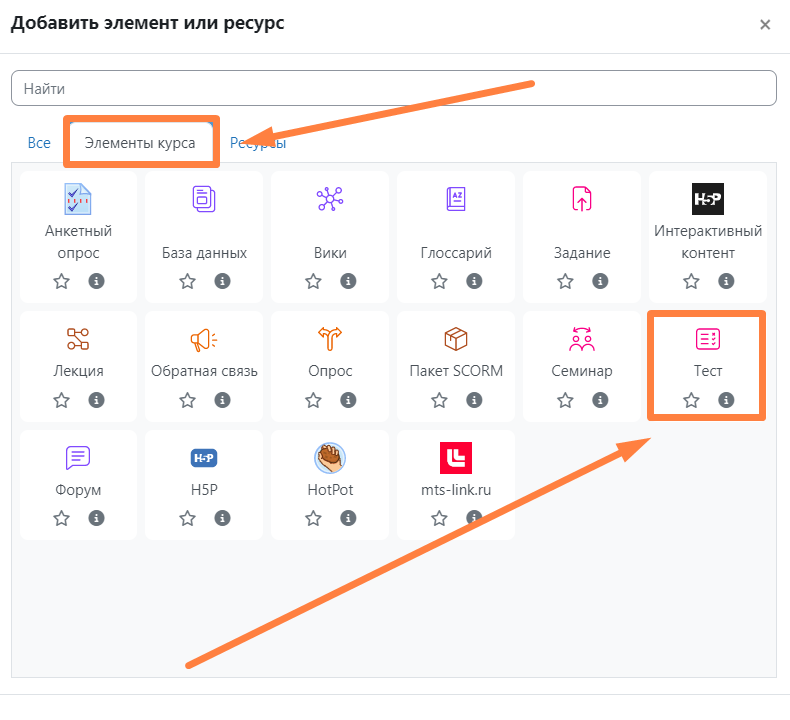View info for Интерактивный контент

(x=726, y=281)
